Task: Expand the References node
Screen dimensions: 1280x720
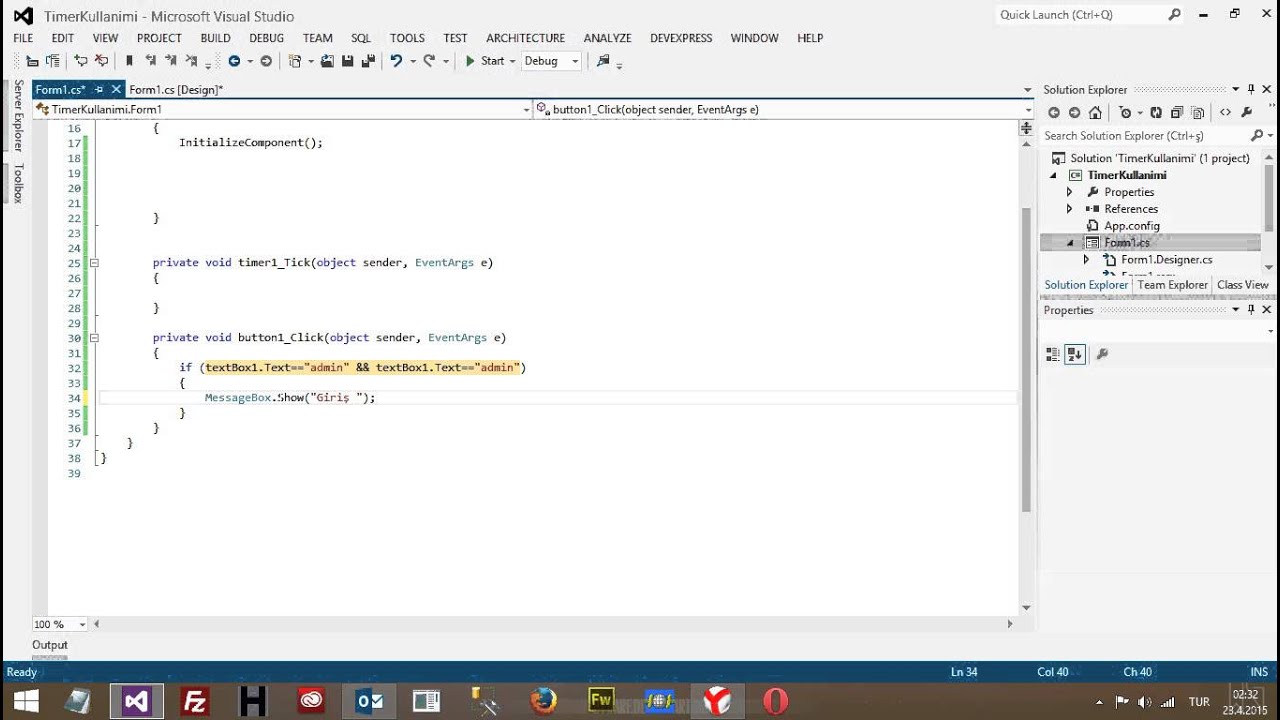Action: 1069,209
